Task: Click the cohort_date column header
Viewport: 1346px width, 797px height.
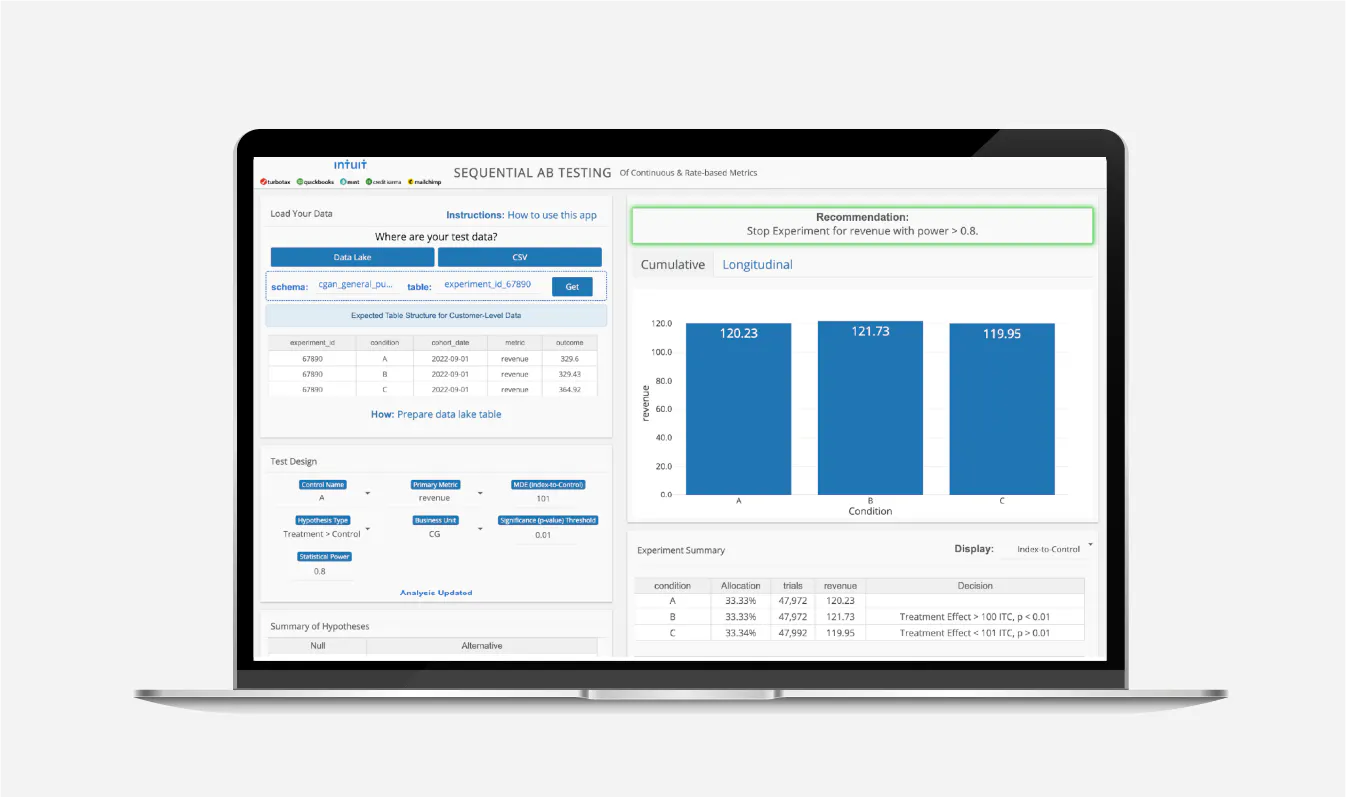Action: (x=450, y=342)
